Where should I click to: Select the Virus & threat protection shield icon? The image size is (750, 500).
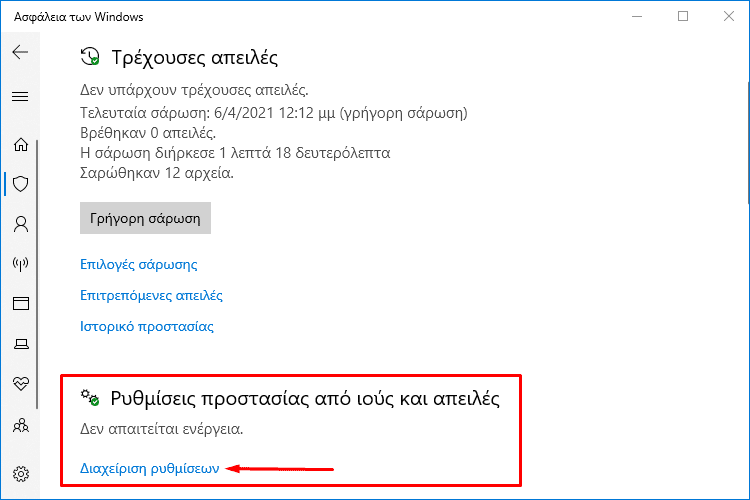[21, 184]
